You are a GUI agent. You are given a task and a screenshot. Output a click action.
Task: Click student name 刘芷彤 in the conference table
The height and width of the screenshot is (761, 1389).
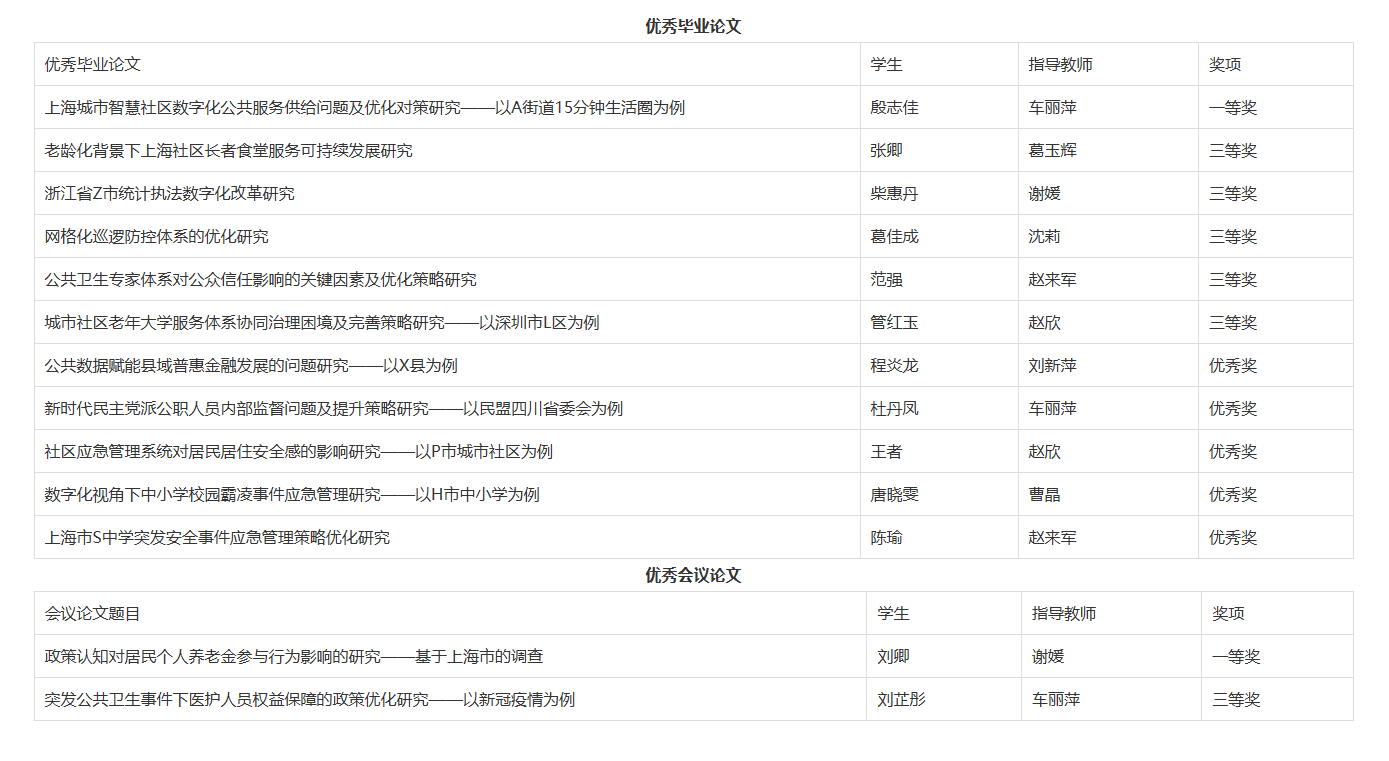click(901, 700)
